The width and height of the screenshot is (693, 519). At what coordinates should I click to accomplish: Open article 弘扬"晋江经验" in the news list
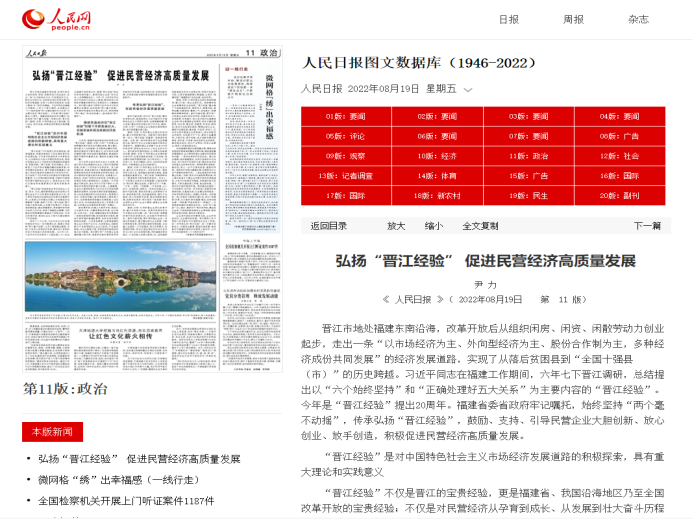(139, 459)
